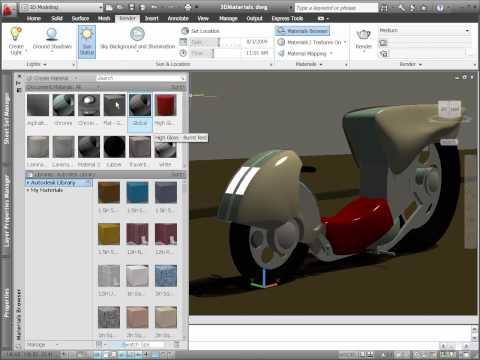
Task: Click the material search field
Action: point(140,78)
